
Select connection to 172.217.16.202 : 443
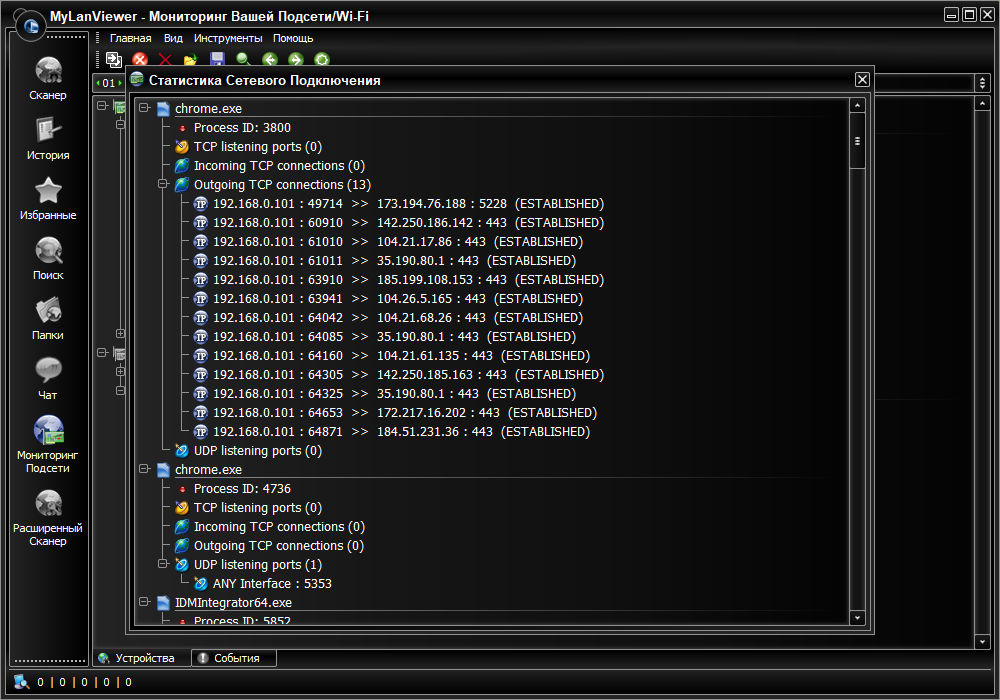[405, 413]
